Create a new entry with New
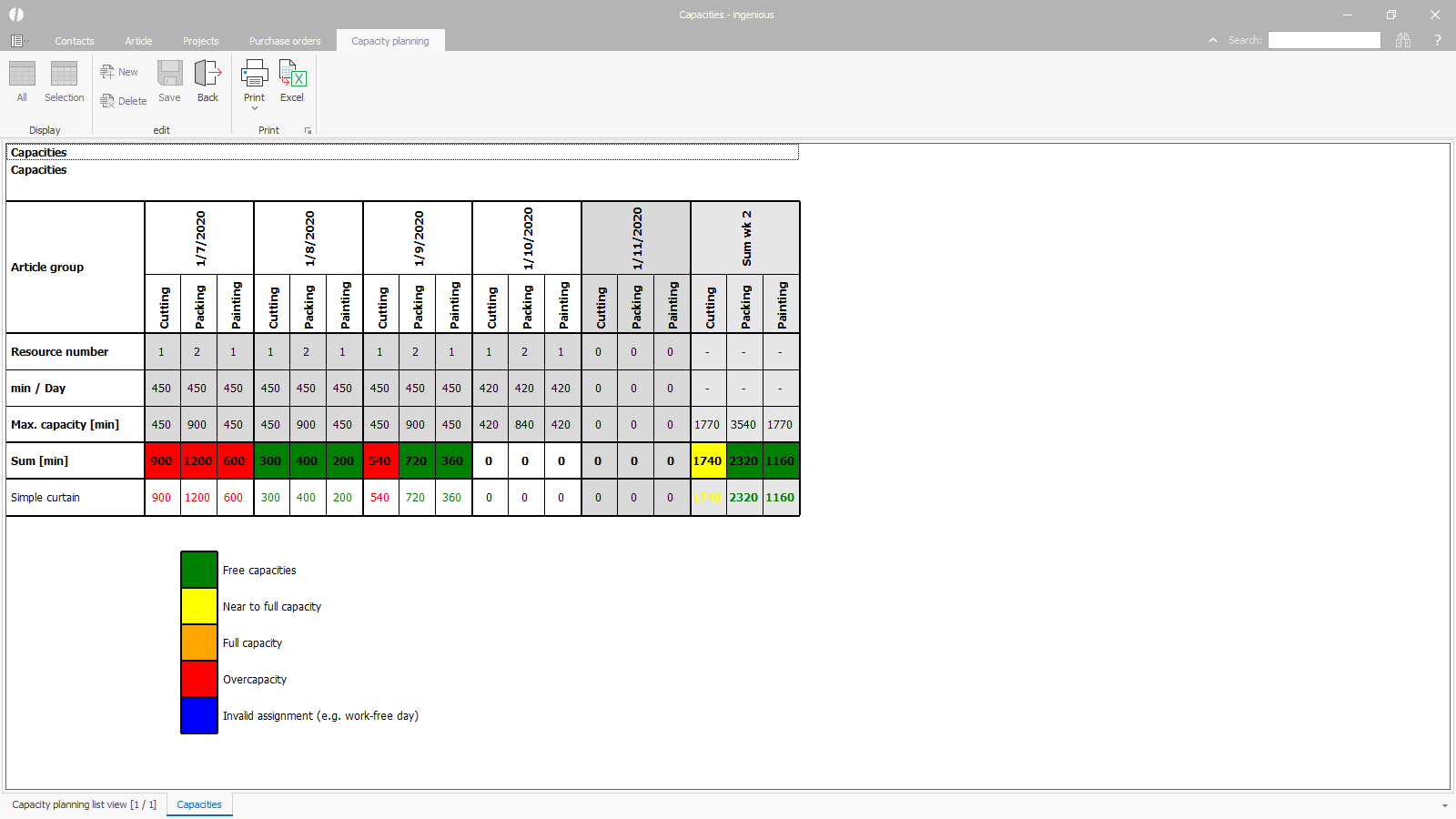Screen dimensions: 1456x819 point(119,72)
